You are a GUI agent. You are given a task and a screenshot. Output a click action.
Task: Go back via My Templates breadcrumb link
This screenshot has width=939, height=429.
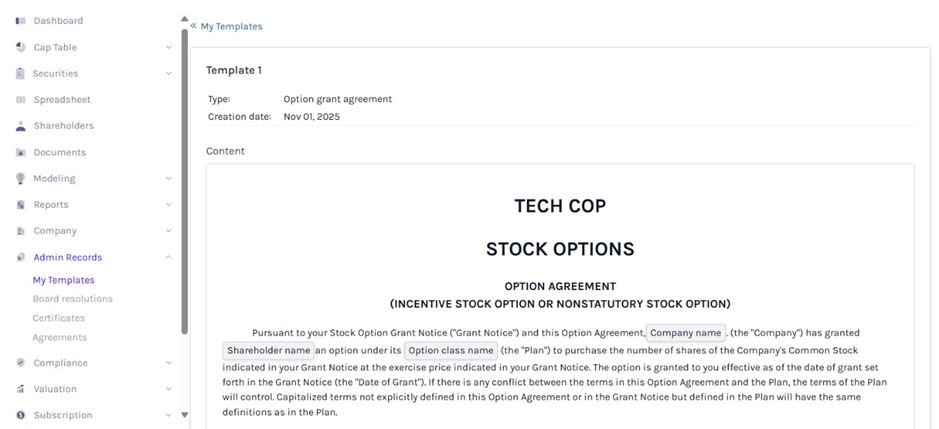(x=231, y=26)
